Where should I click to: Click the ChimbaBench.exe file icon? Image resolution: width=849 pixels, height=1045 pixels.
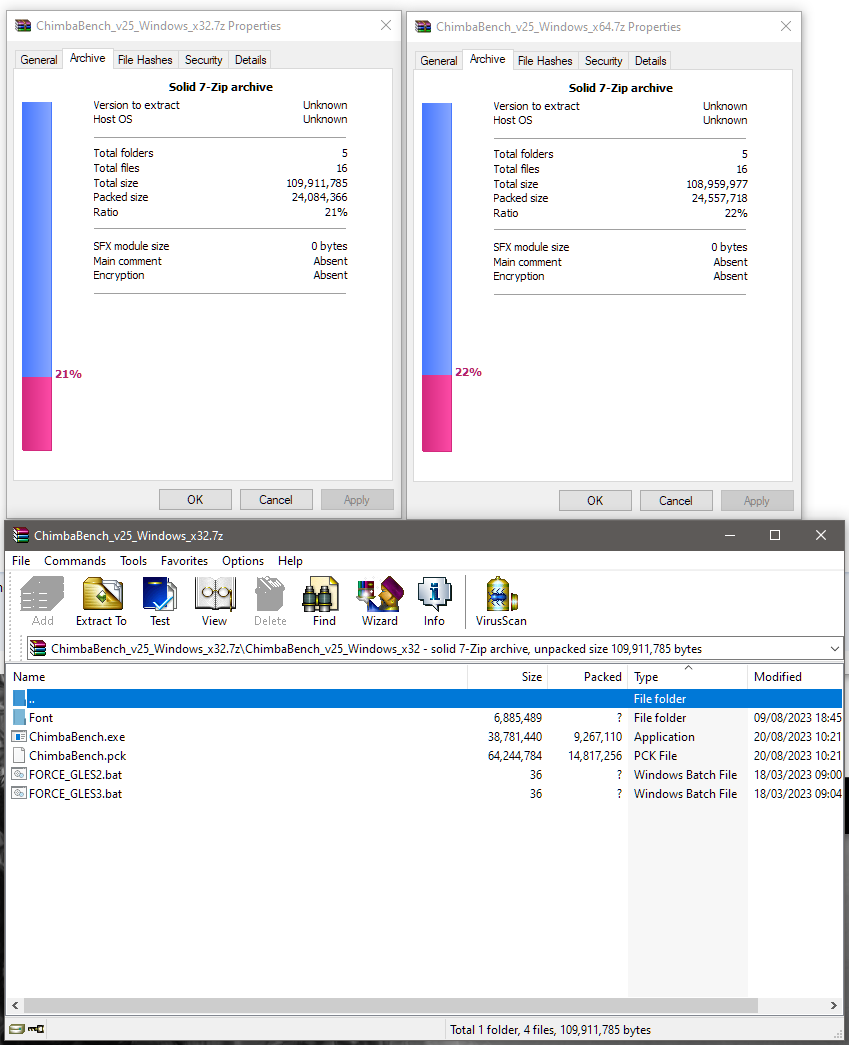pyautogui.click(x=19, y=736)
